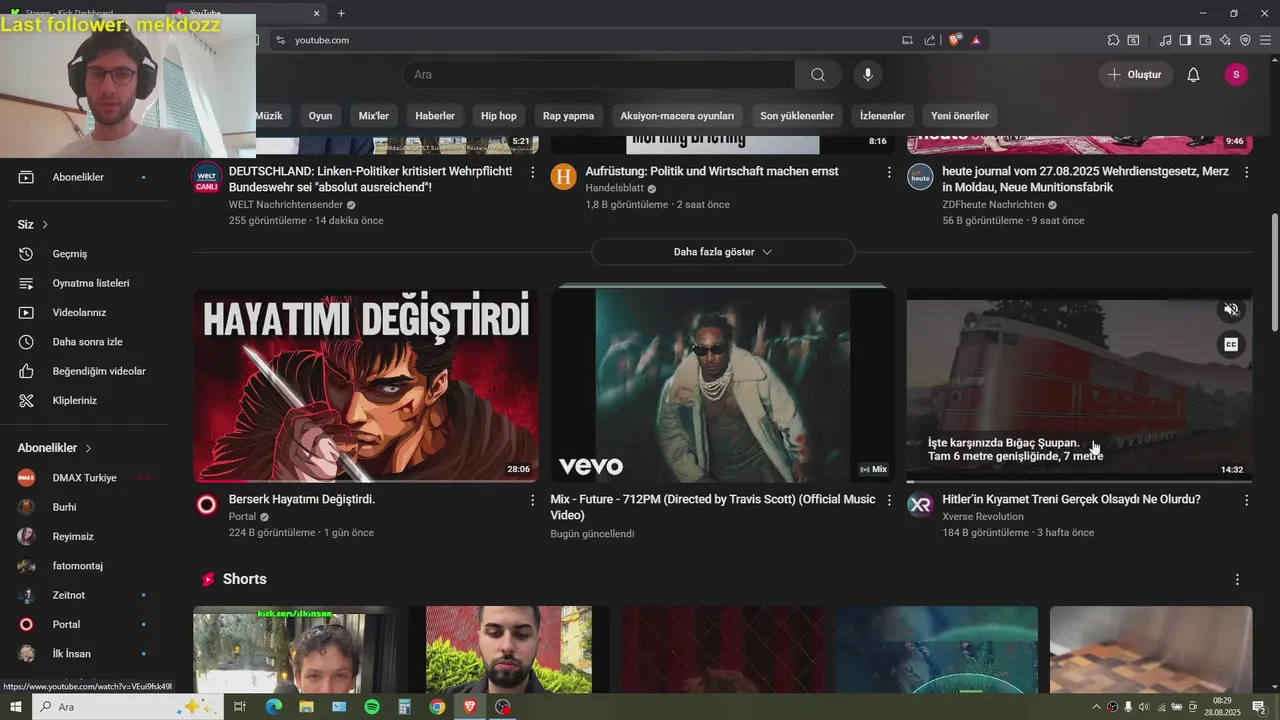
Task: Select the 'Rap yapma' filter chip
Action: (x=568, y=116)
